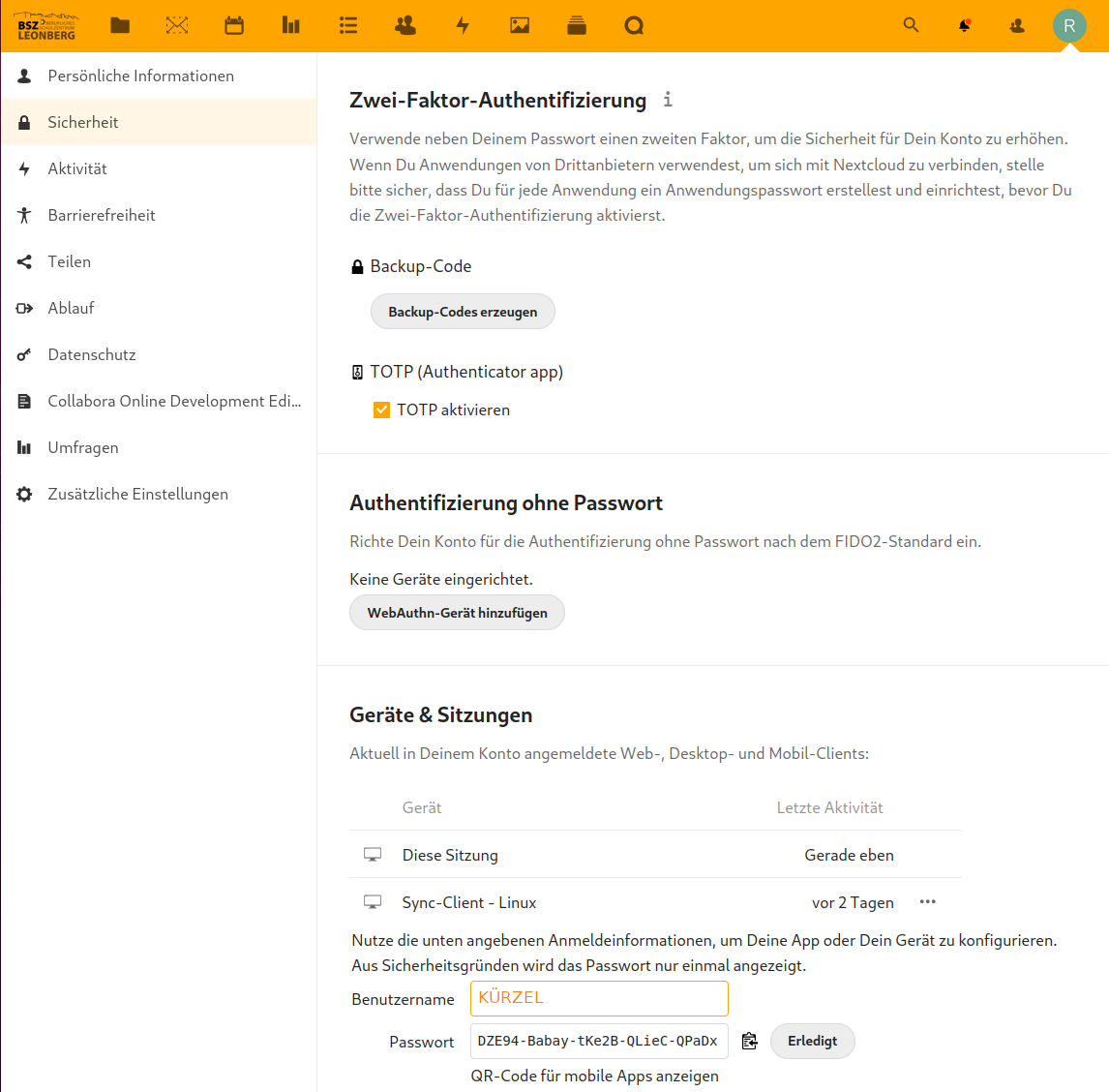
Task: Copy the app password to clipboard
Action: [749, 1041]
